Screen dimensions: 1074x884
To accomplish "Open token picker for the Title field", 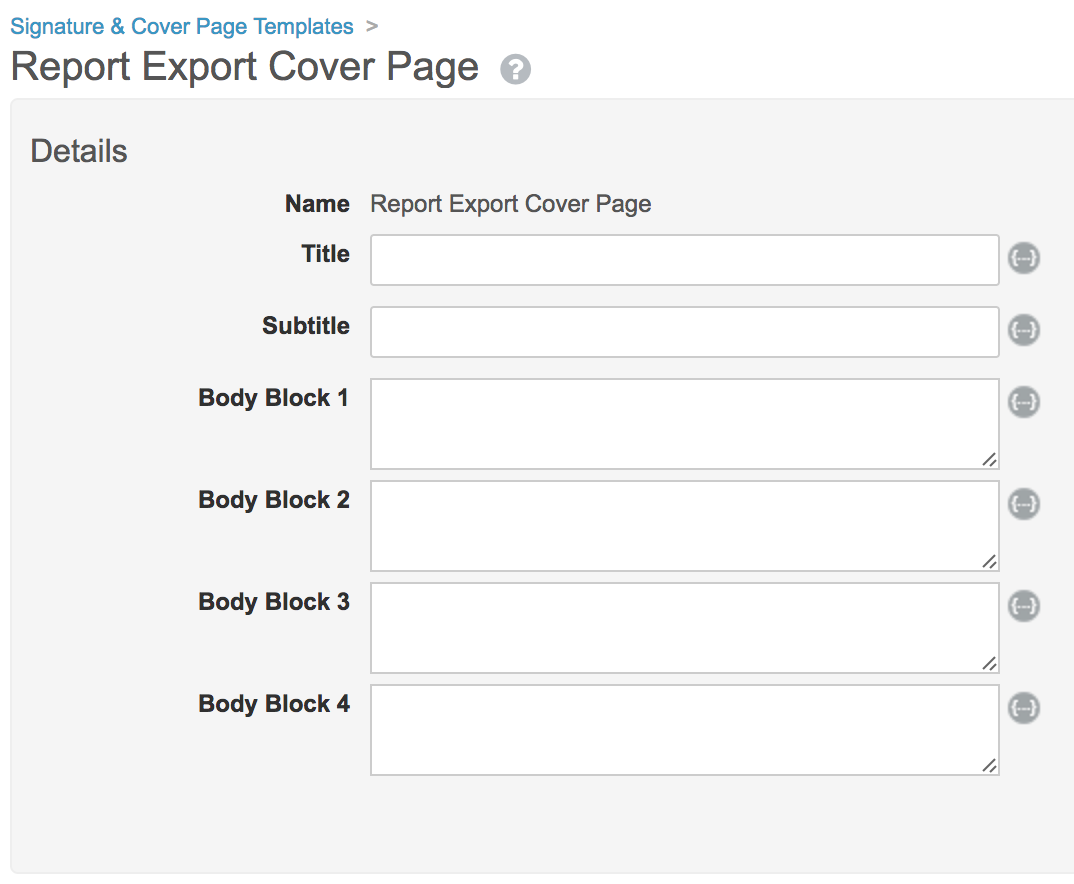I will [x=1023, y=258].
